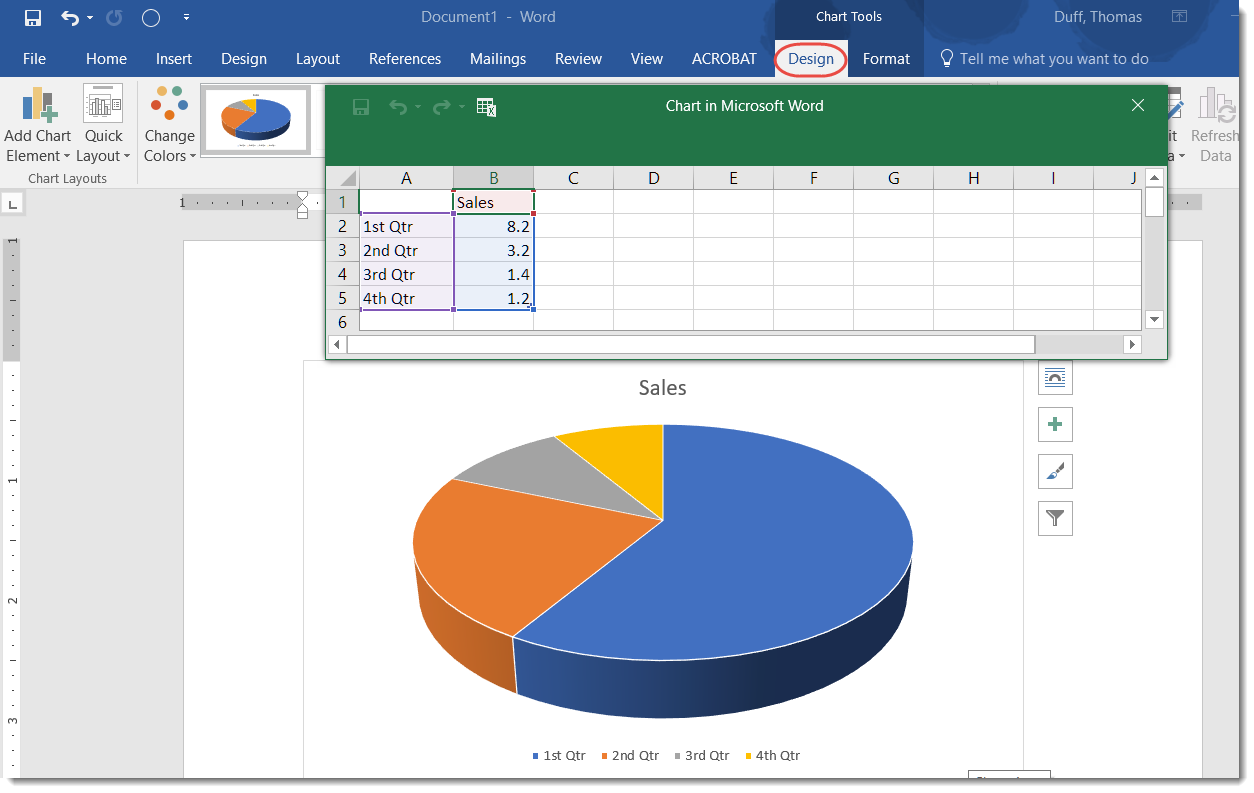Screen dimensions: 1254x793
Task: Click the Edit Data in Excel icon
Action: [487, 107]
